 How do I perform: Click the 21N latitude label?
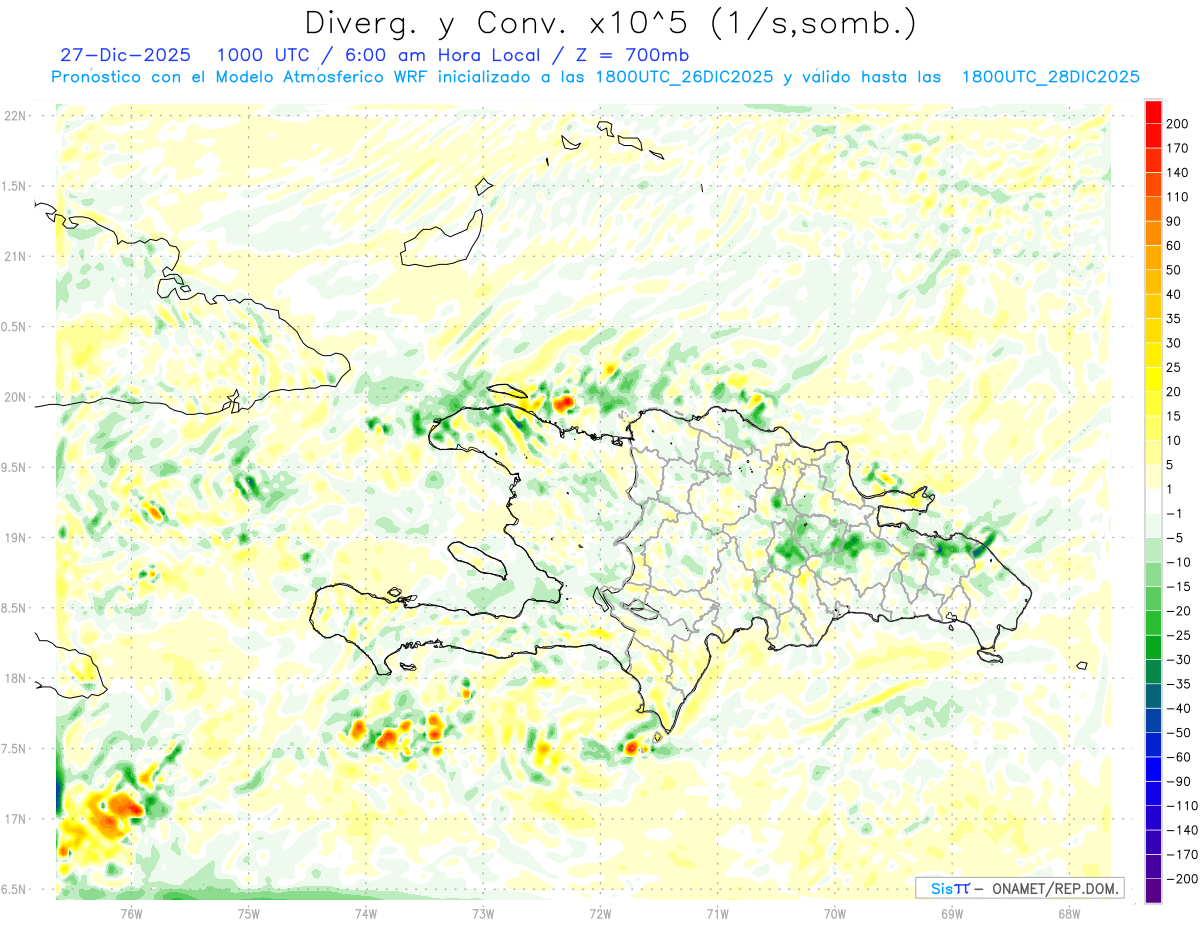click(x=14, y=256)
